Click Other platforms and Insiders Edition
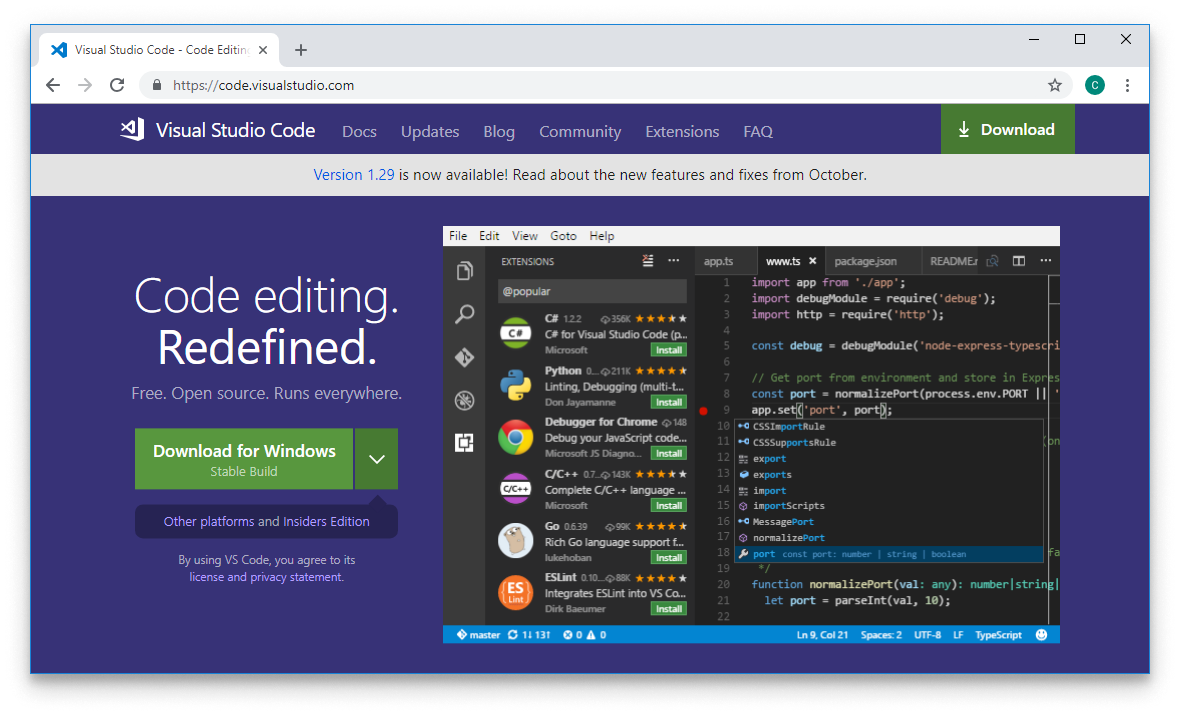The height and width of the screenshot is (714, 1180). pyautogui.click(x=266, y=520)
